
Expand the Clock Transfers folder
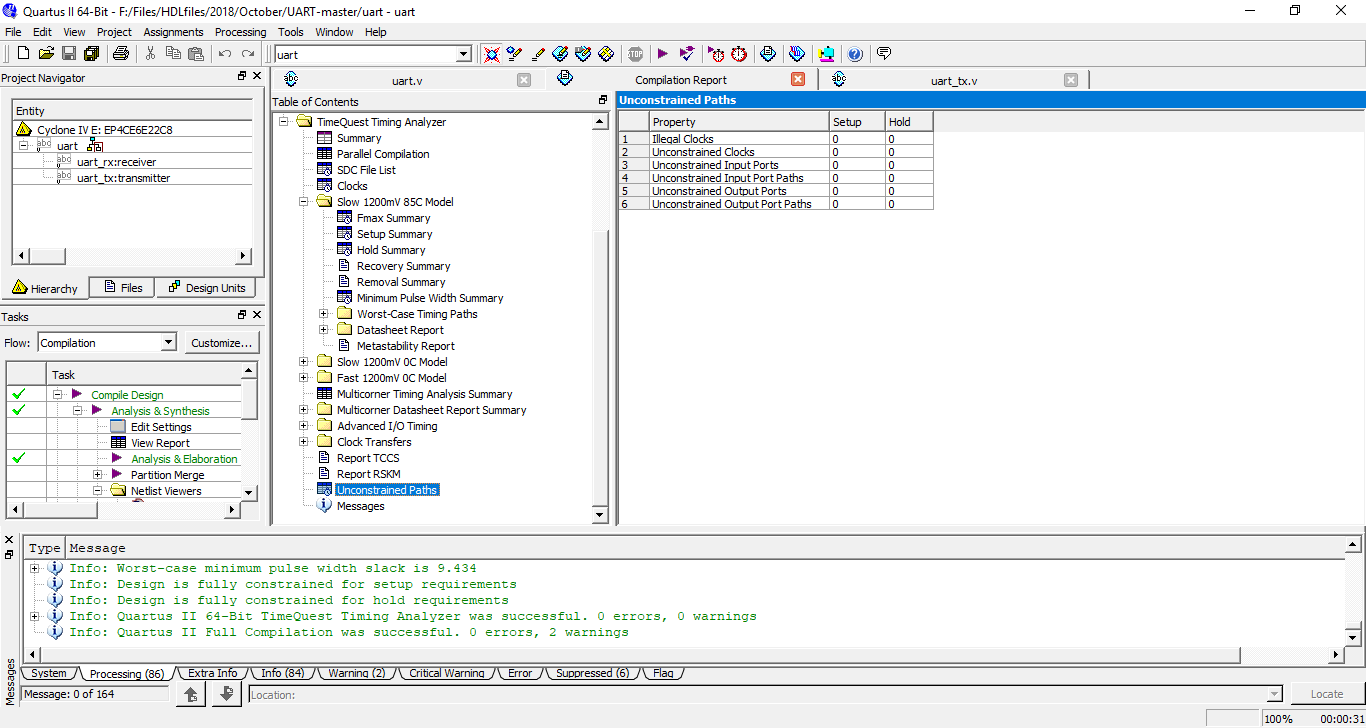[304, 442]
